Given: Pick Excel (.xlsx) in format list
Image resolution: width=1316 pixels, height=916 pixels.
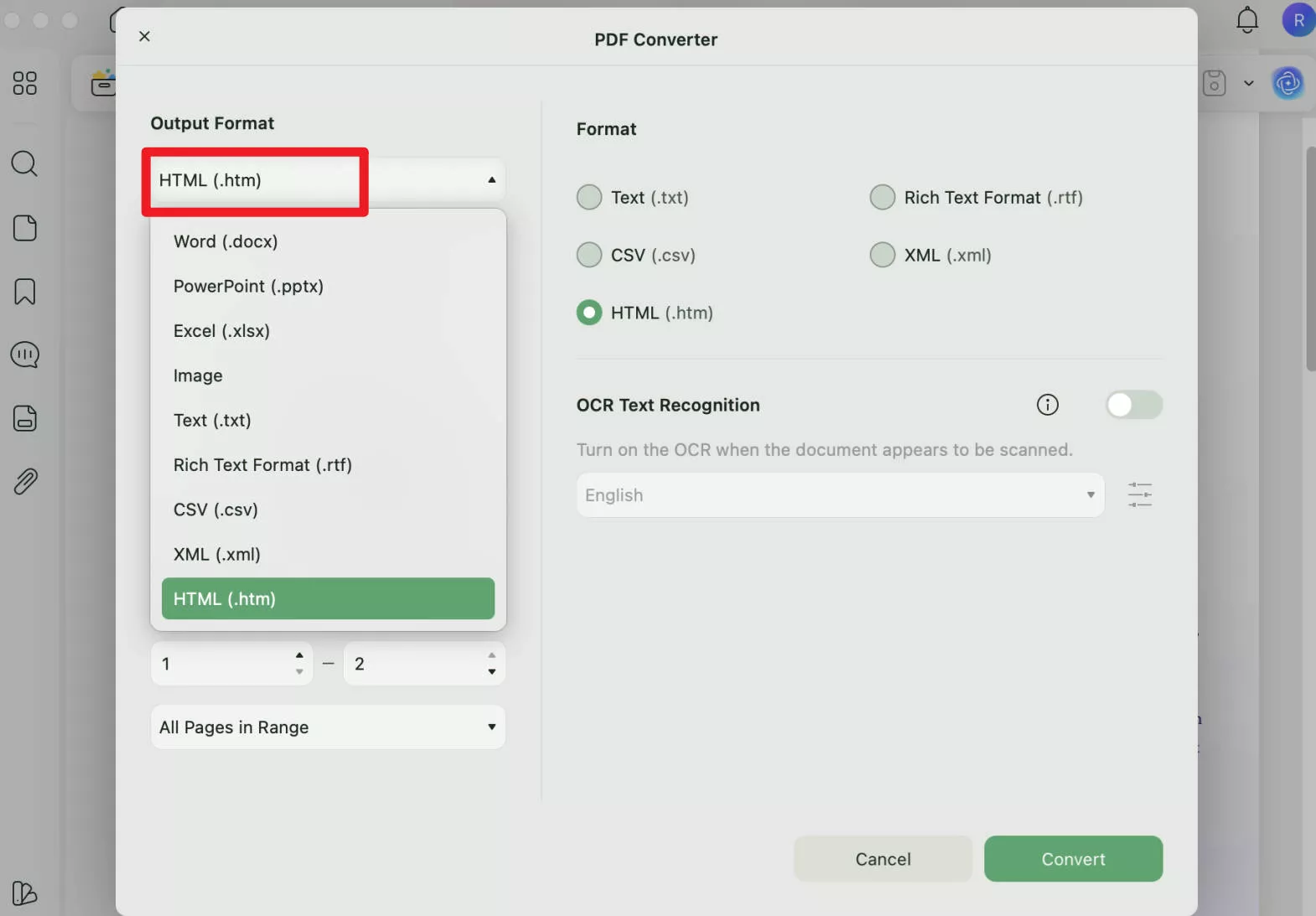Looking at the screenshot, I should click(221, 331).
